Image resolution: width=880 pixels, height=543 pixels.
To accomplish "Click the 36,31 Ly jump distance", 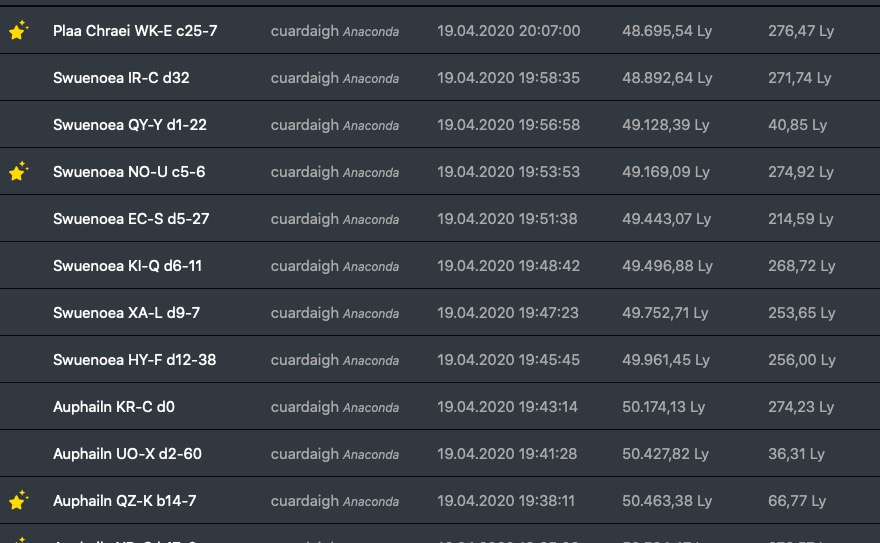I will (796, 454).
